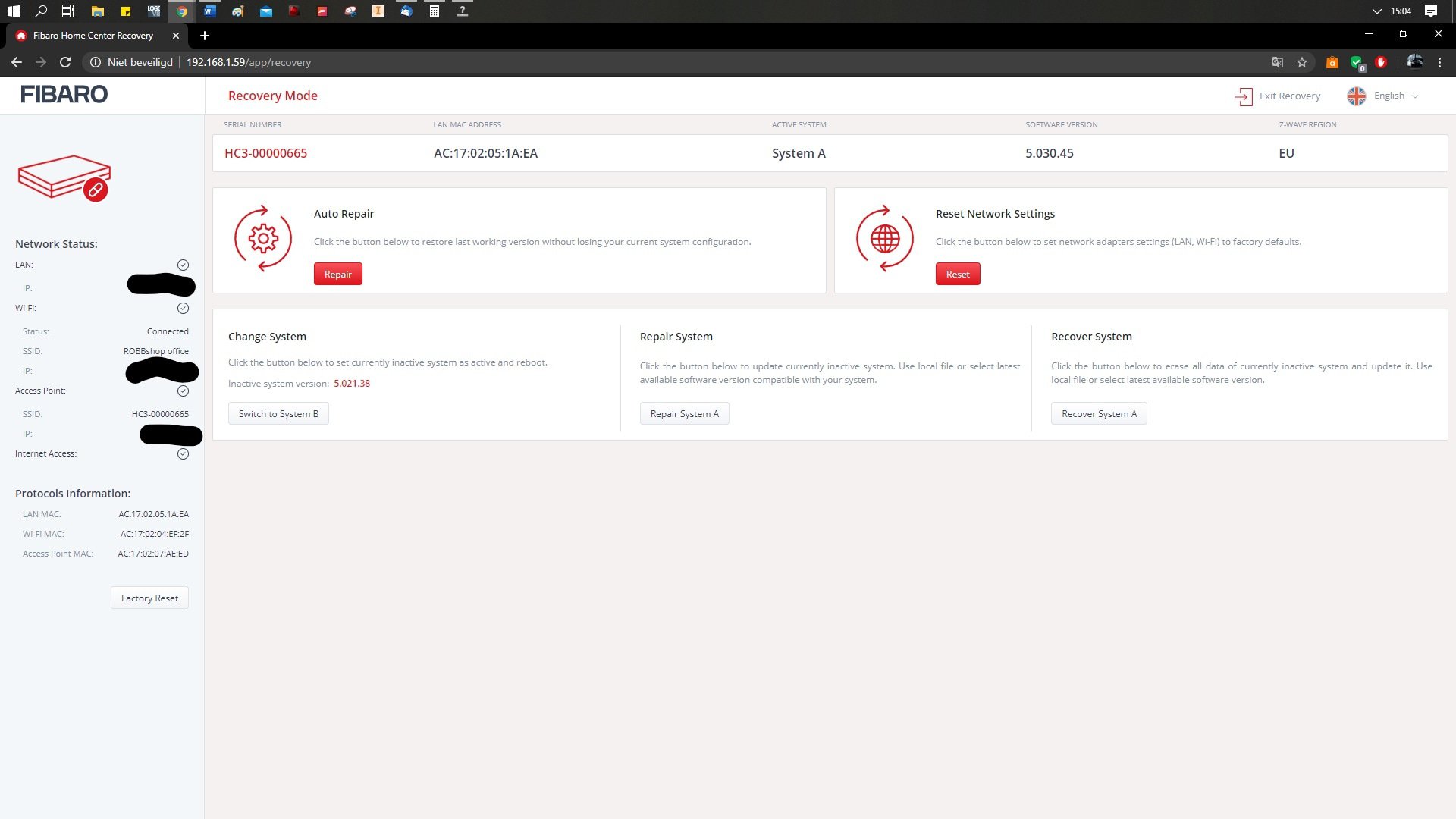1456x819 pixels.
Task: Click the Home Center device icon in sidebar
Action: pos(64,178)
